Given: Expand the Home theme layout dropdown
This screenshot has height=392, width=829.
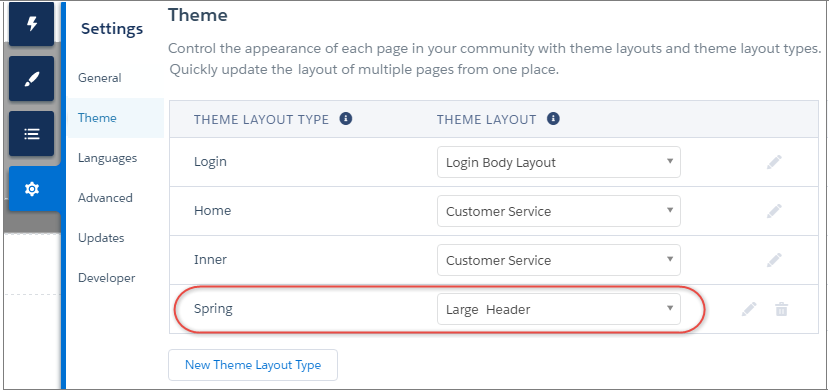Looking at the screenshot, I should pyautogui.click(x=559, y=211).
